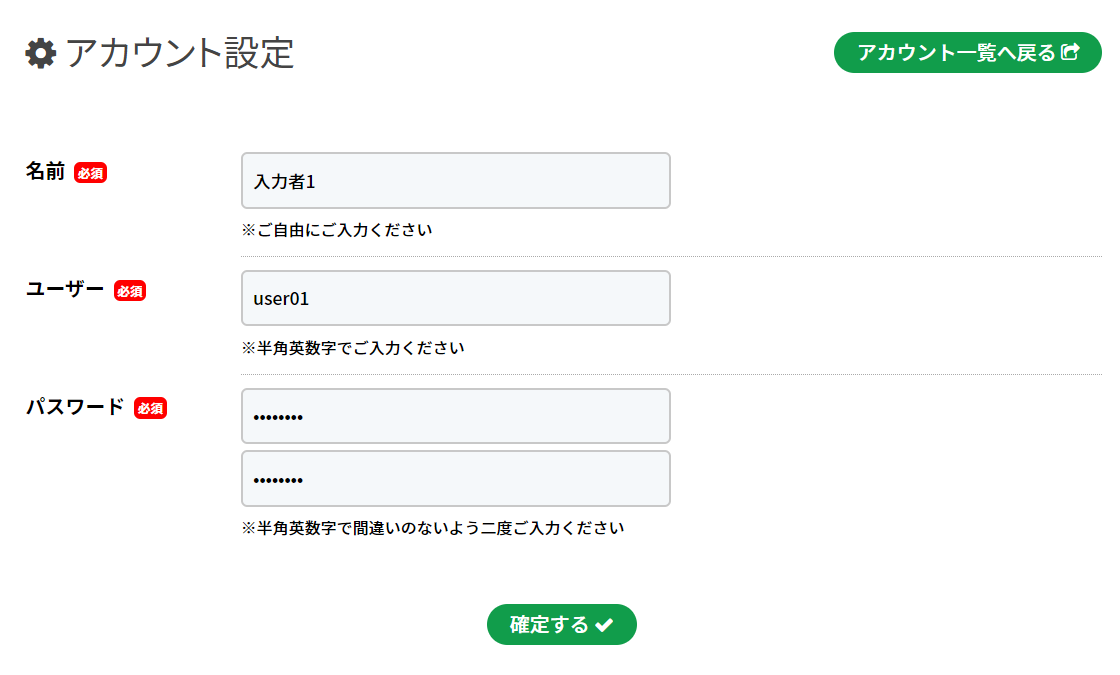This screenshot has height=675, width=1120.
Task: Click the dotted divider below the 名前 section
Action: pyautogui.click(x=670, y=256)
